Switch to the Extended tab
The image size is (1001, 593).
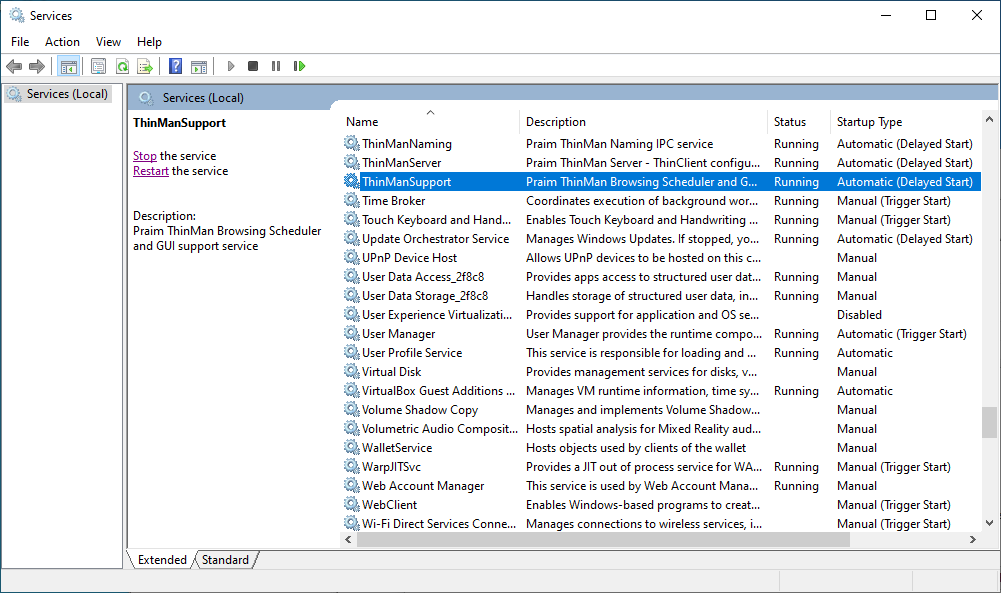pos(162,560)
